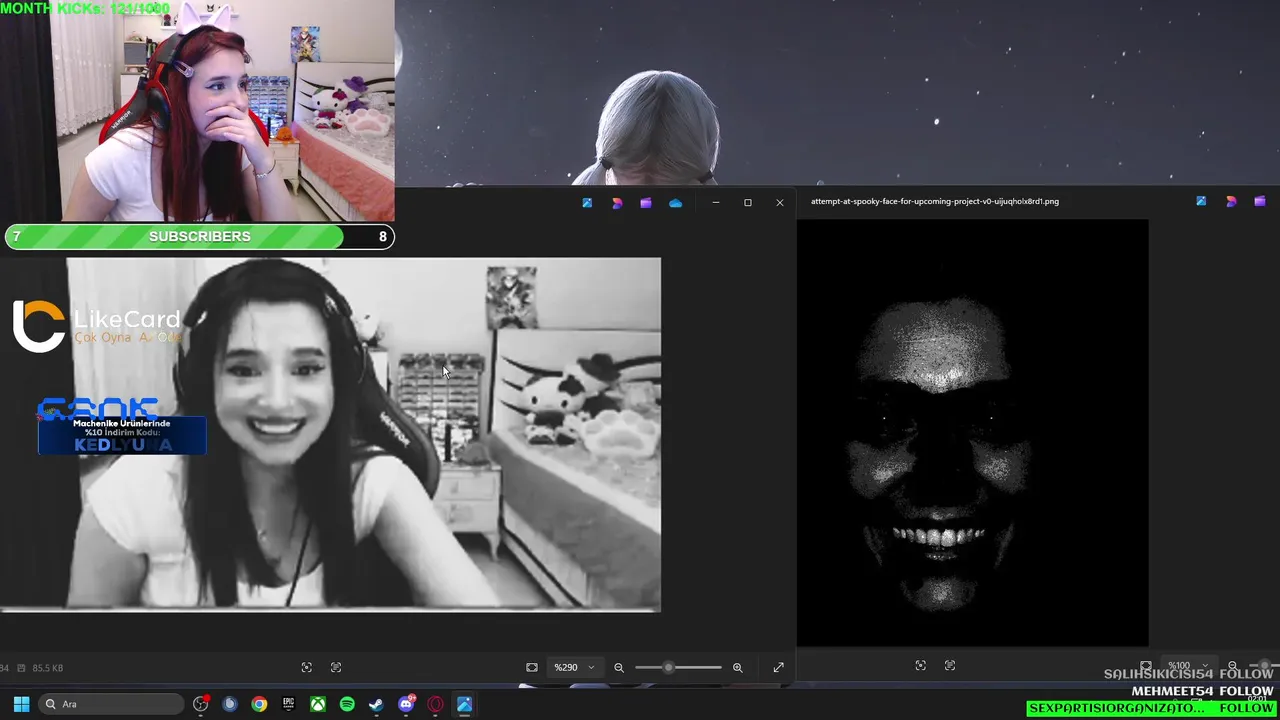1280x720 pixels.
Task: Click the OneDrive cloud icon in Photos title bar
Action: coord(676,203)
